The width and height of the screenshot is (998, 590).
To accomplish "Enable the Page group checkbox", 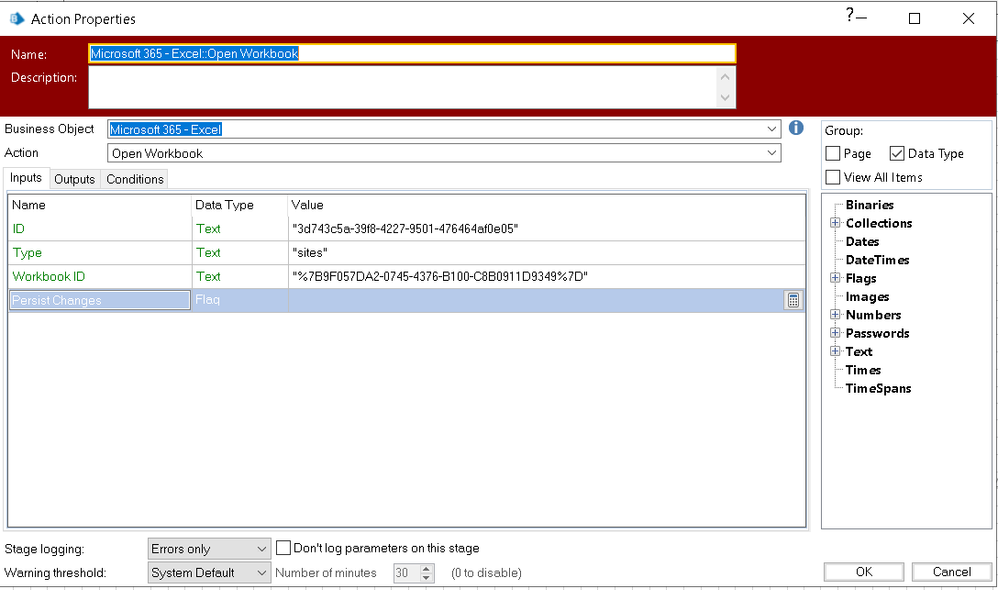I will (833, 153).
